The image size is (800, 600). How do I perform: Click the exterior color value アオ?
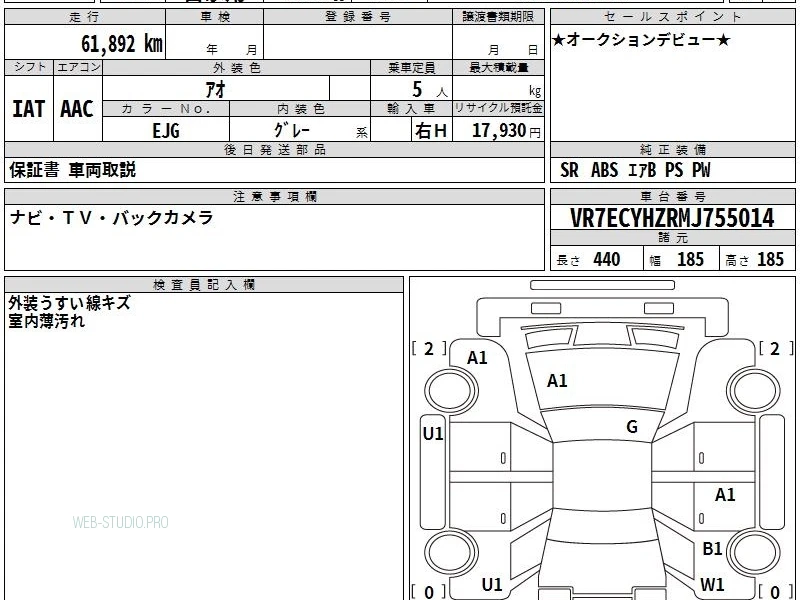point(216,89)
